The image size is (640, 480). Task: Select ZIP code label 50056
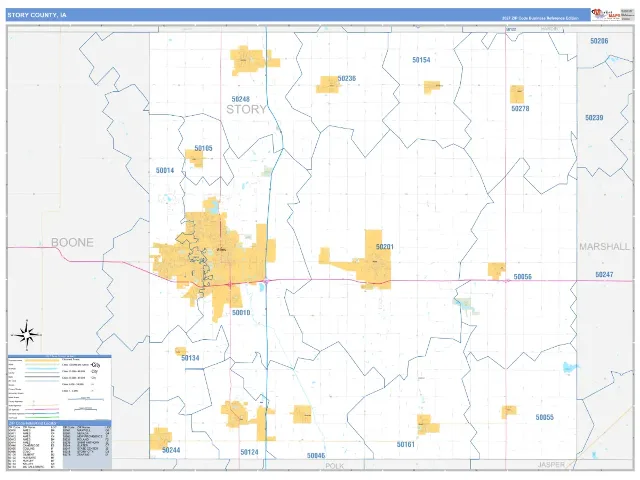(522, 277)
